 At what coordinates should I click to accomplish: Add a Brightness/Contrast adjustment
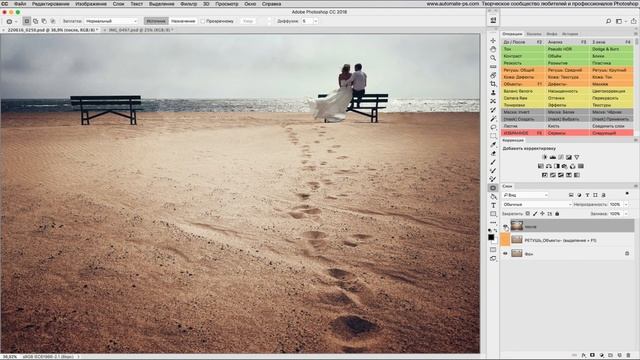tap(544, 157)
